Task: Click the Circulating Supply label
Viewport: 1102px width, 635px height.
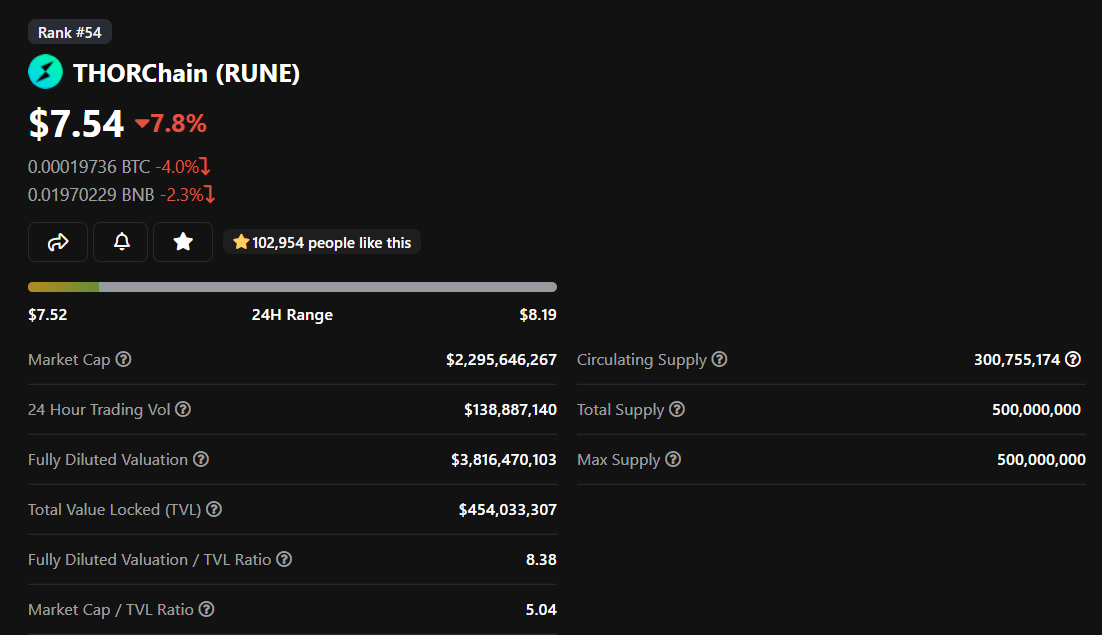Action: point(642,360)
